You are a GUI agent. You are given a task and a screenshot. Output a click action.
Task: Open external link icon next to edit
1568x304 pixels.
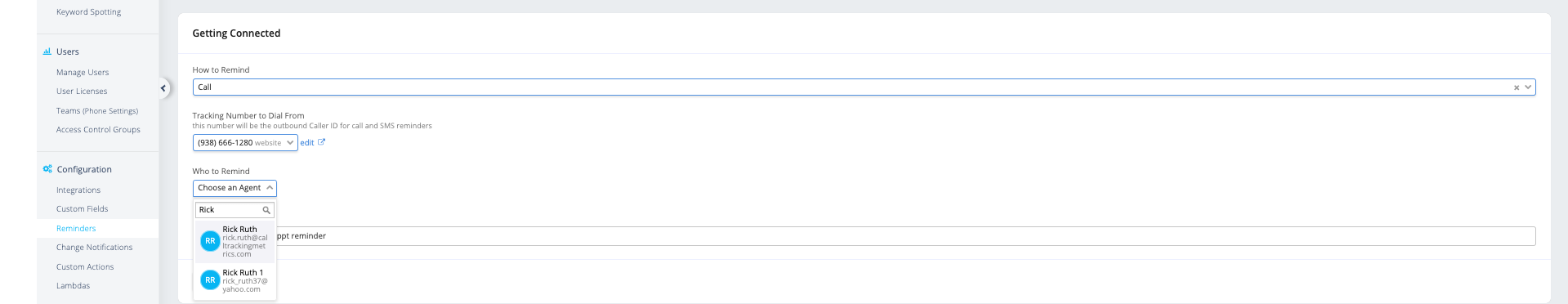click(x=321, y=142)
